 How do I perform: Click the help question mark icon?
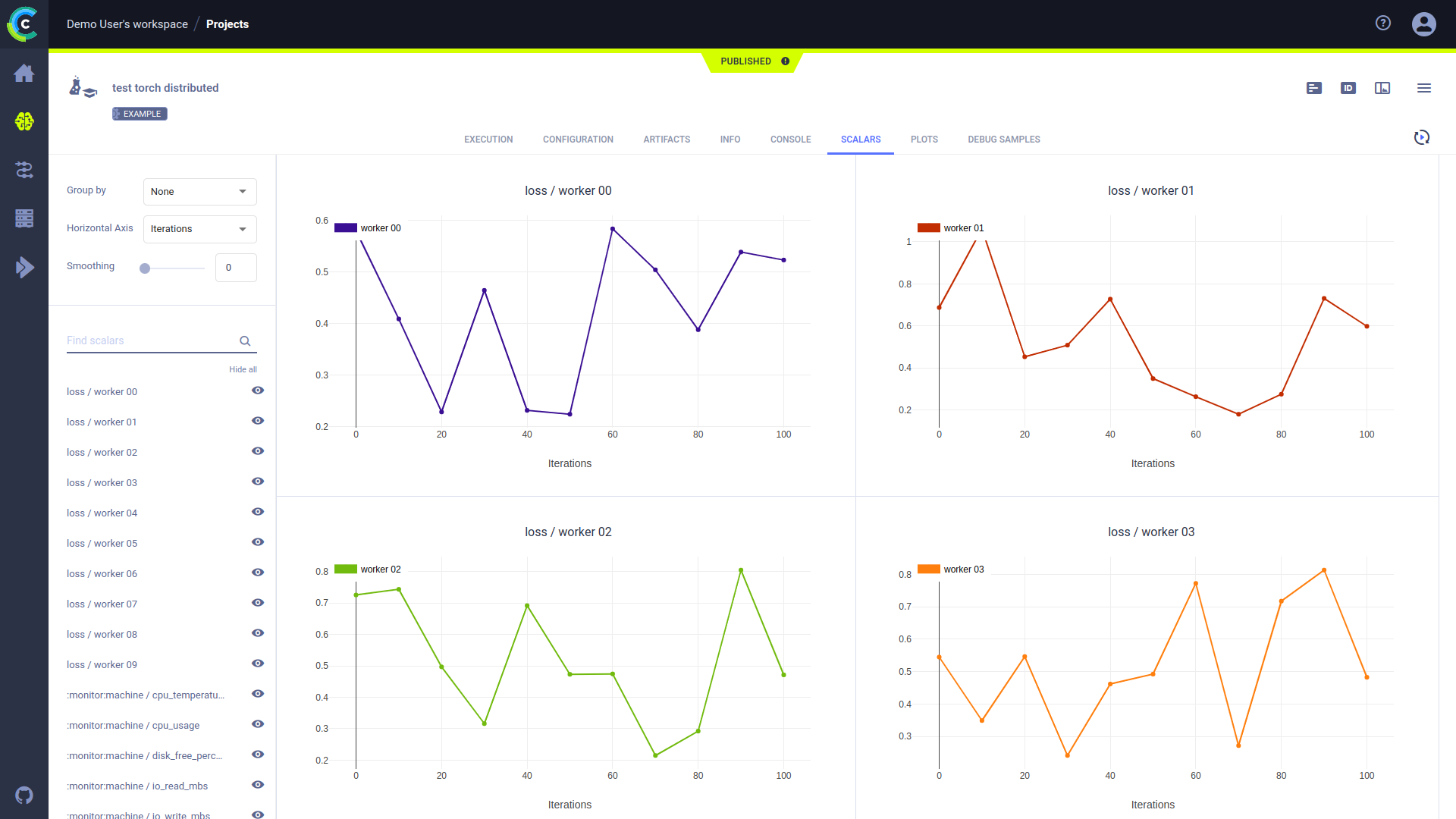click(x=1384, y=22)
